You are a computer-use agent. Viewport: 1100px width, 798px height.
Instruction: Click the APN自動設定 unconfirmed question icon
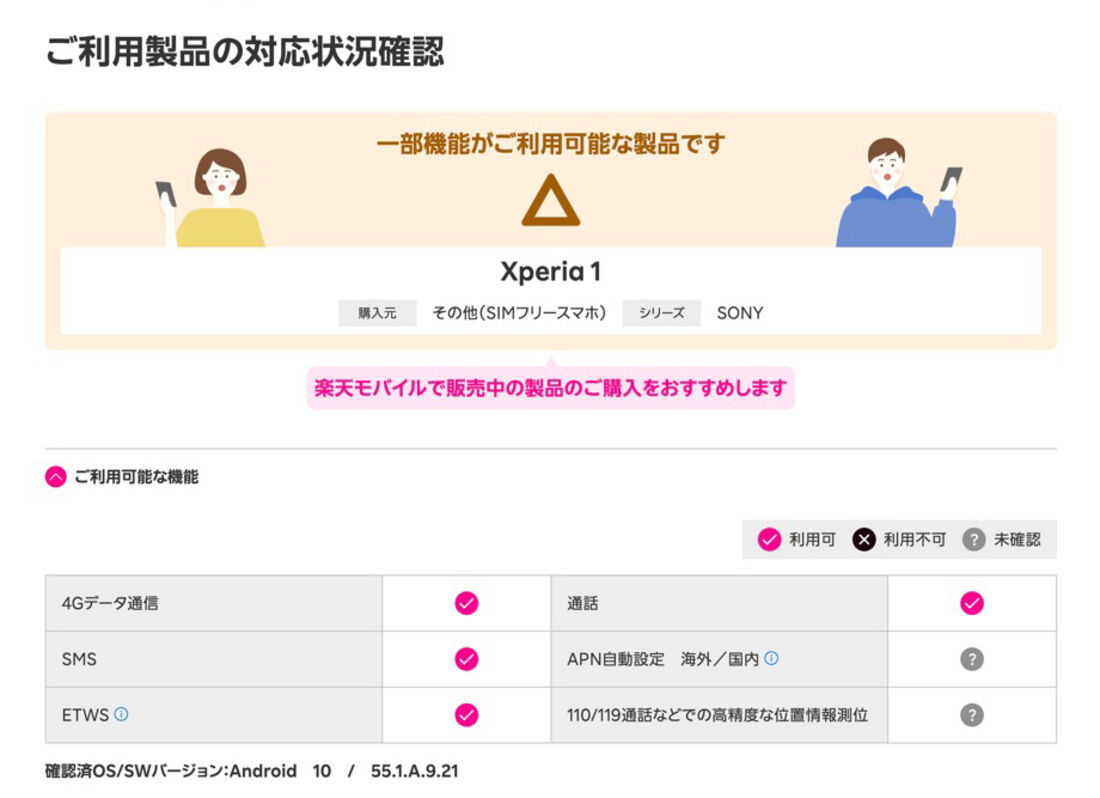(x=972, y=659)
